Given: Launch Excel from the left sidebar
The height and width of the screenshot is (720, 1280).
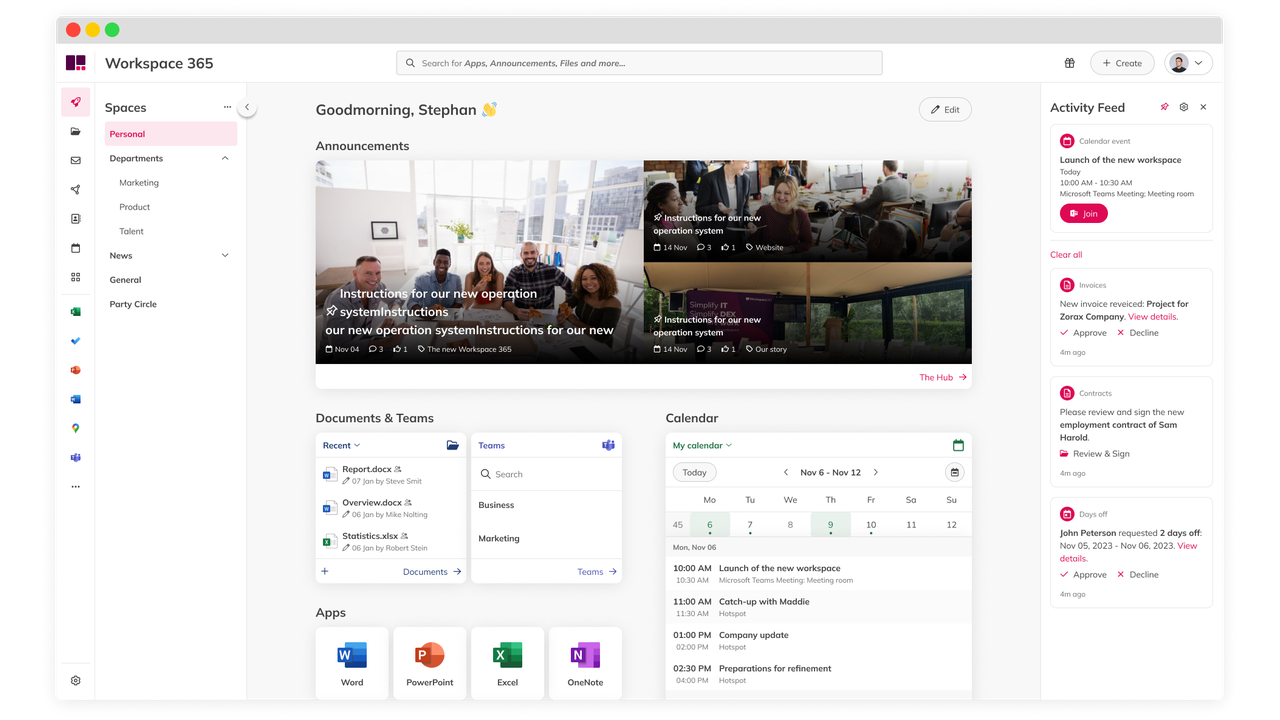Looking at the screenshot, I should pyautogui.click(x=75, y=312).
